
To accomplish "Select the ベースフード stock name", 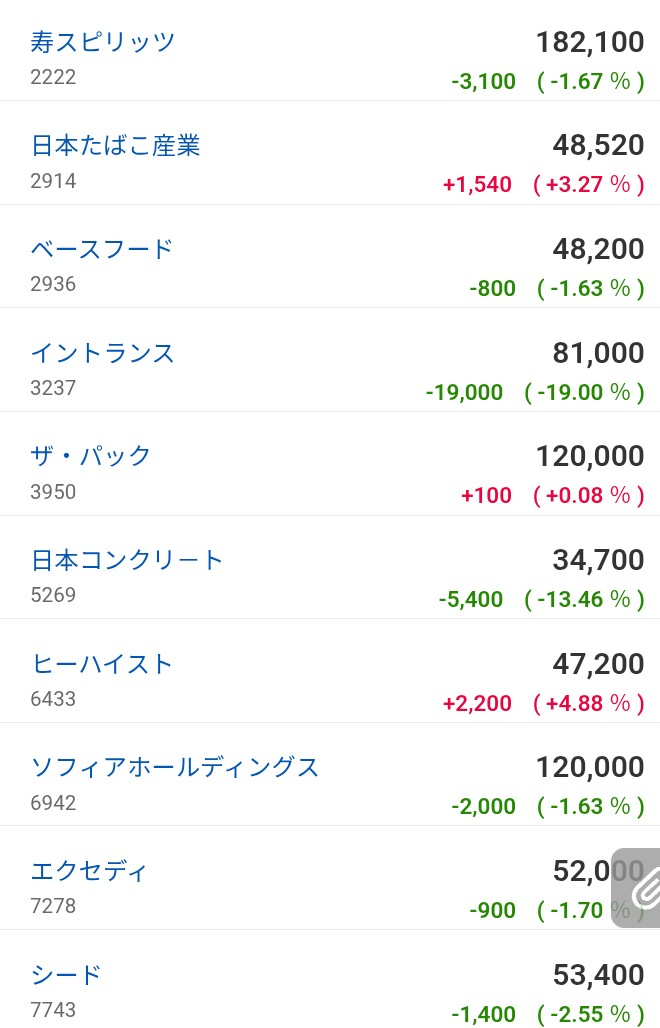I will pyautogui.click(x=102, y=249).
